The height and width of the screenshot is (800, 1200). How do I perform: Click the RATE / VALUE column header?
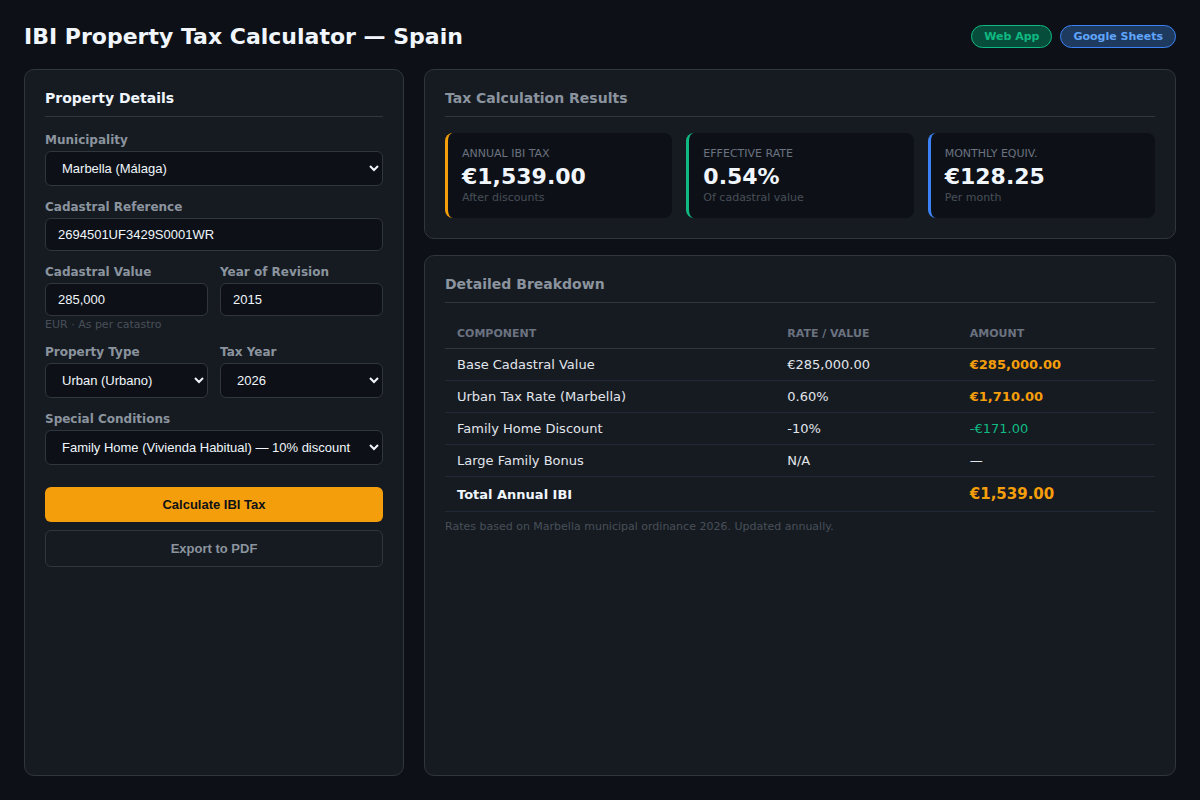pos(828,333)
